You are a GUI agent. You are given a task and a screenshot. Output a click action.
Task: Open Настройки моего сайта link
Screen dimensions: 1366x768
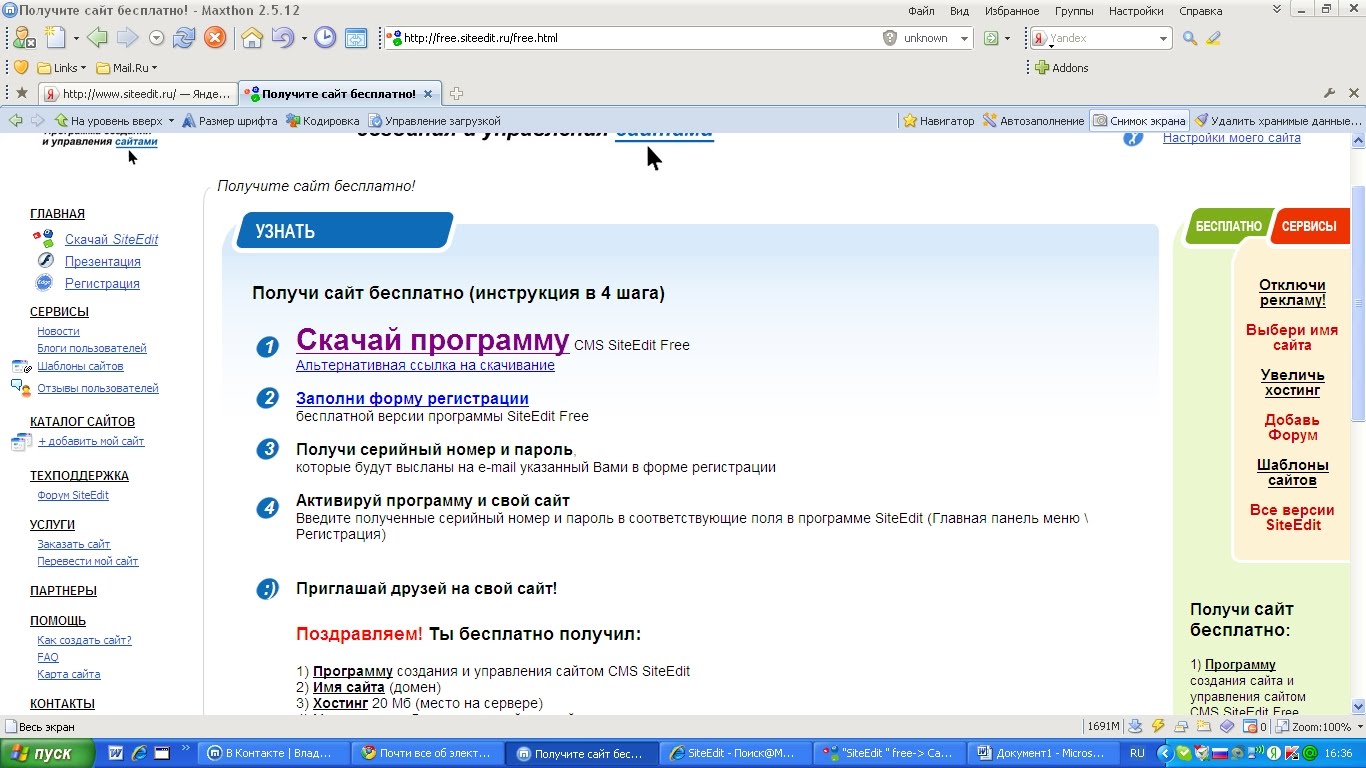[1231, 138]
